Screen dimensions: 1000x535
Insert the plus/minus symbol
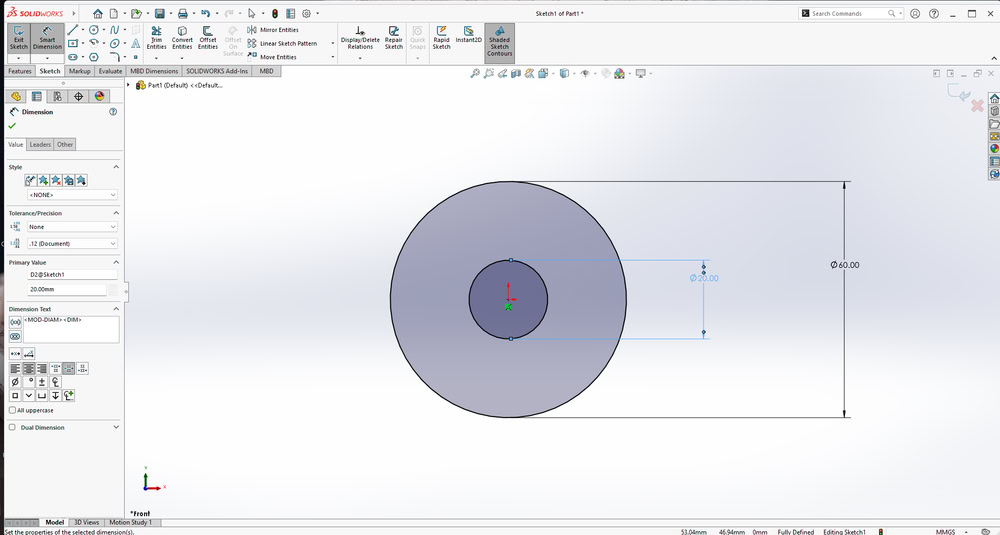pos(42,381)
